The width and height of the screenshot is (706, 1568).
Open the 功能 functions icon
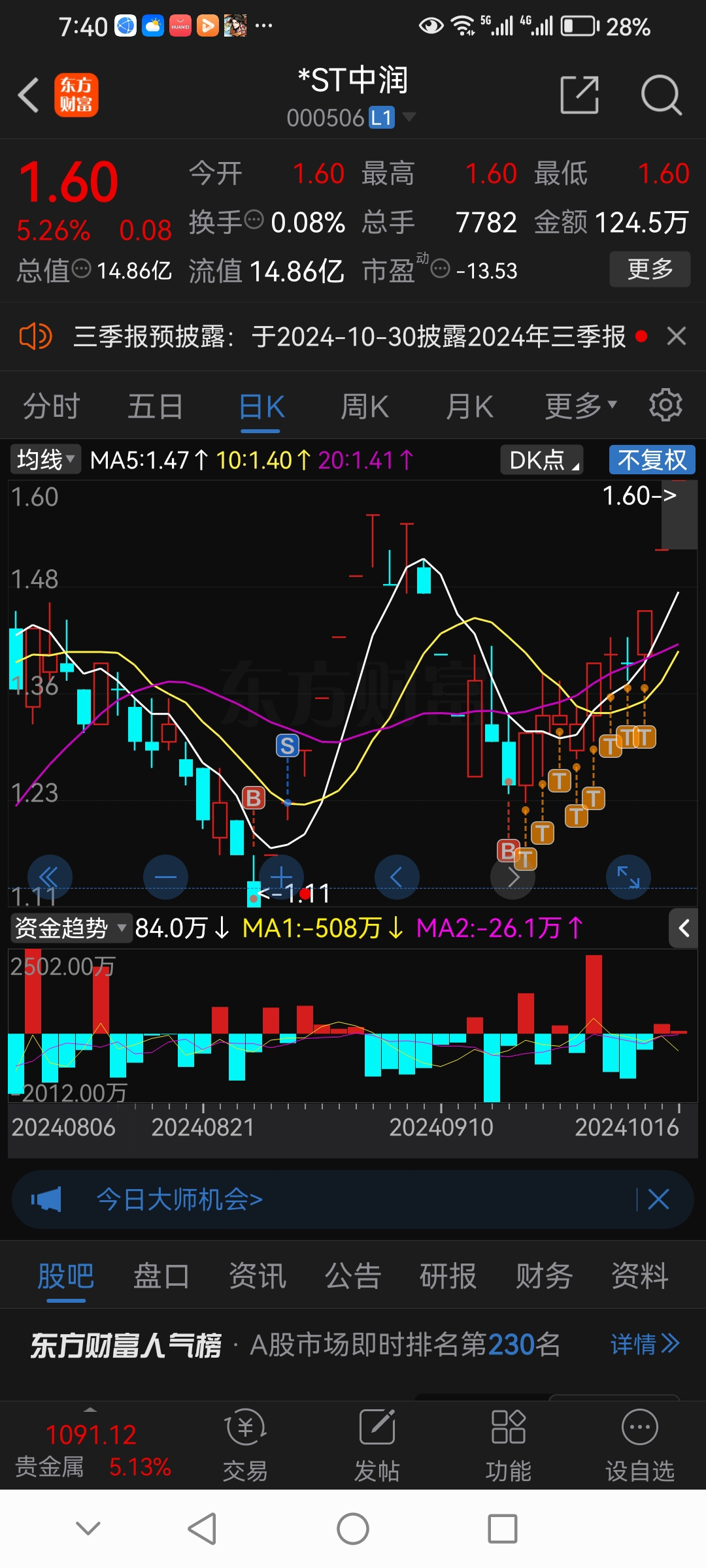(x=508, y=1444)
